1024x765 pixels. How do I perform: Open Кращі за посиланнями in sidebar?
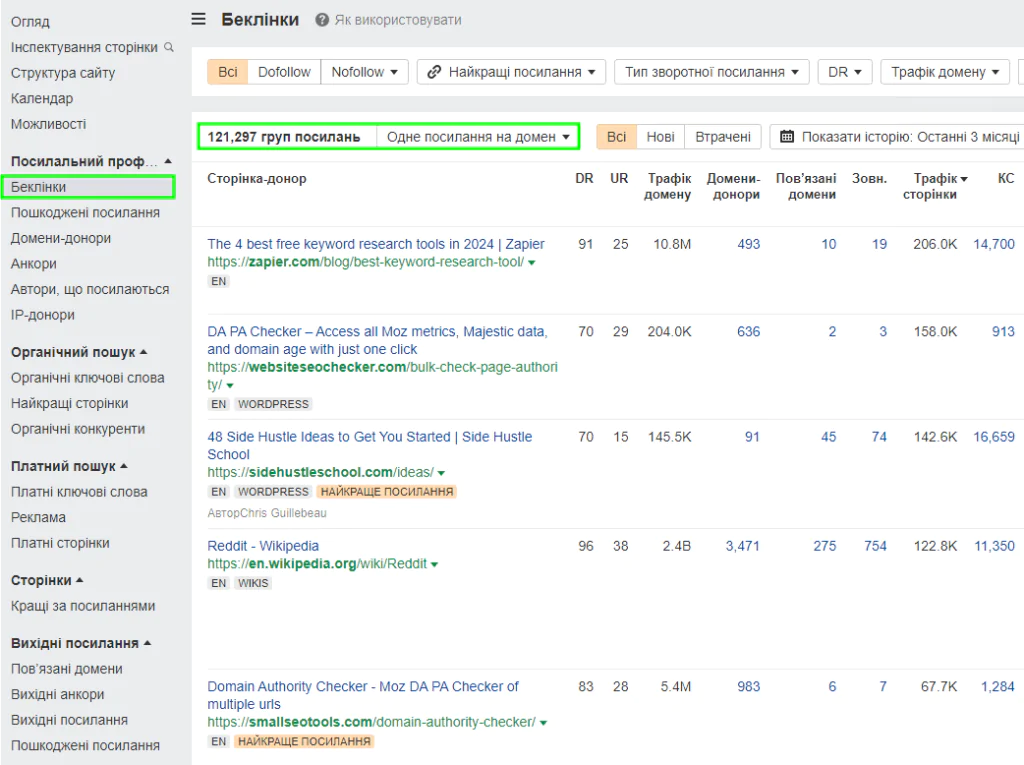click(83, 606)
